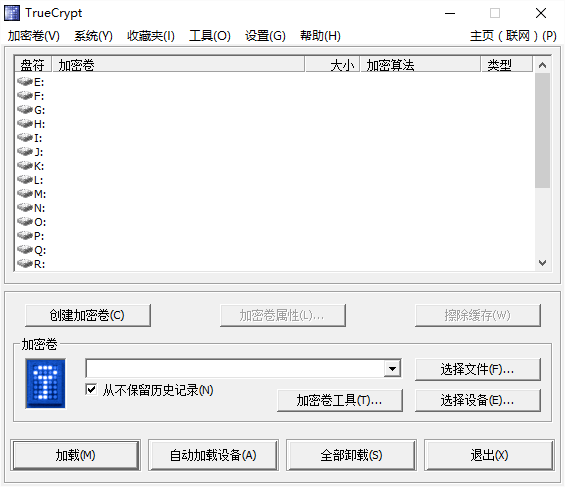Open the 系统(Y) menu

pos(93,36)
